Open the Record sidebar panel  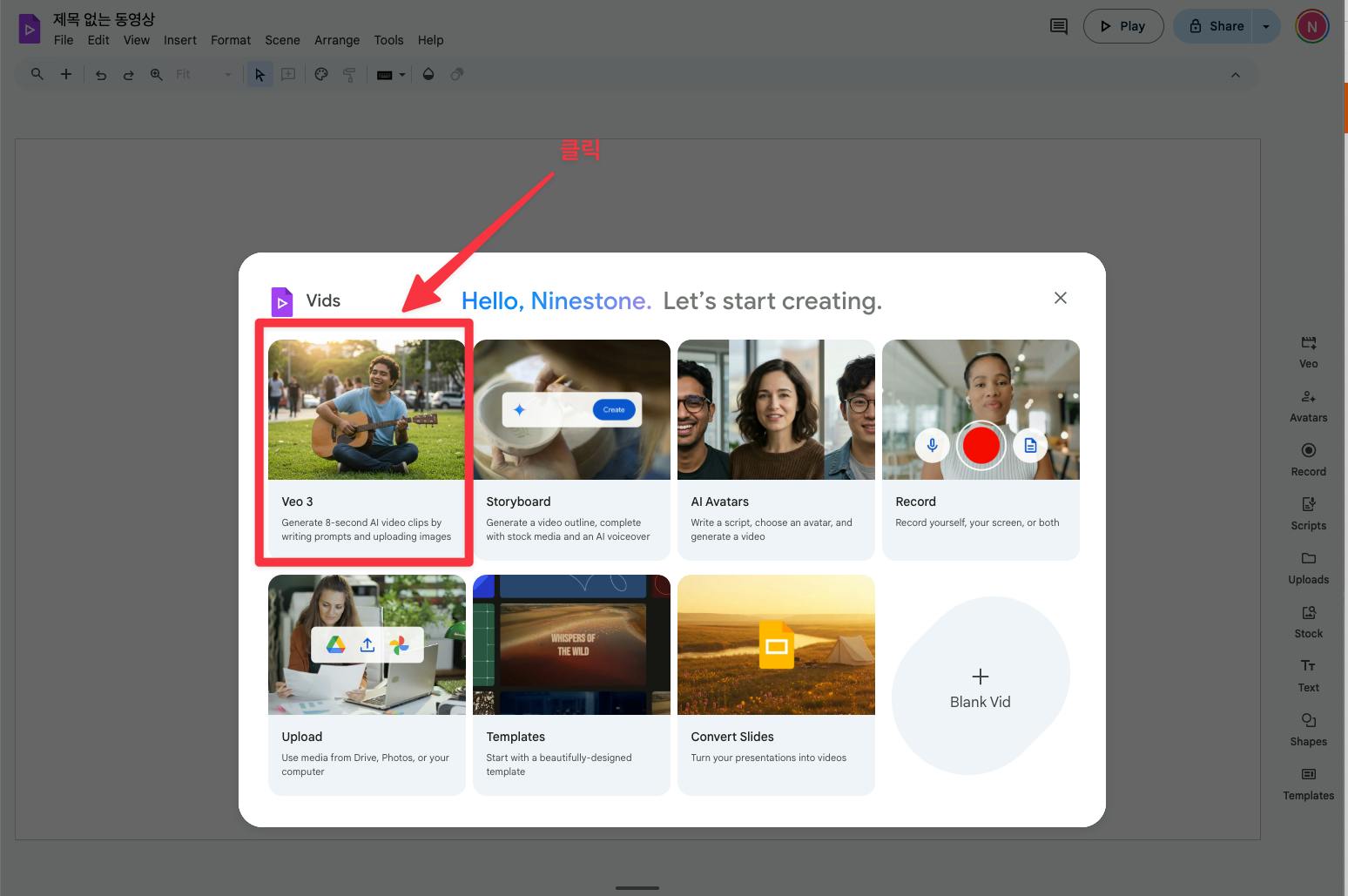point(1308,460)
